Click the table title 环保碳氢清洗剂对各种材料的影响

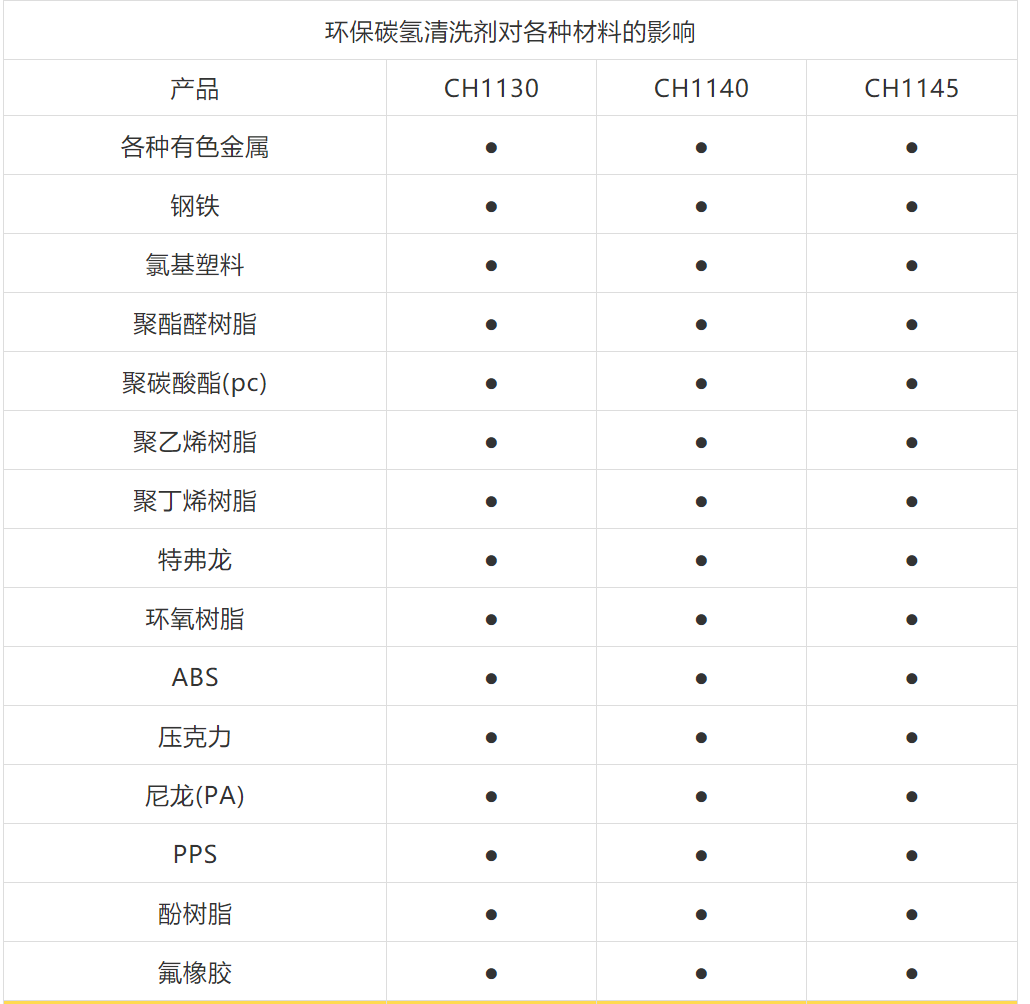(514, 30)
